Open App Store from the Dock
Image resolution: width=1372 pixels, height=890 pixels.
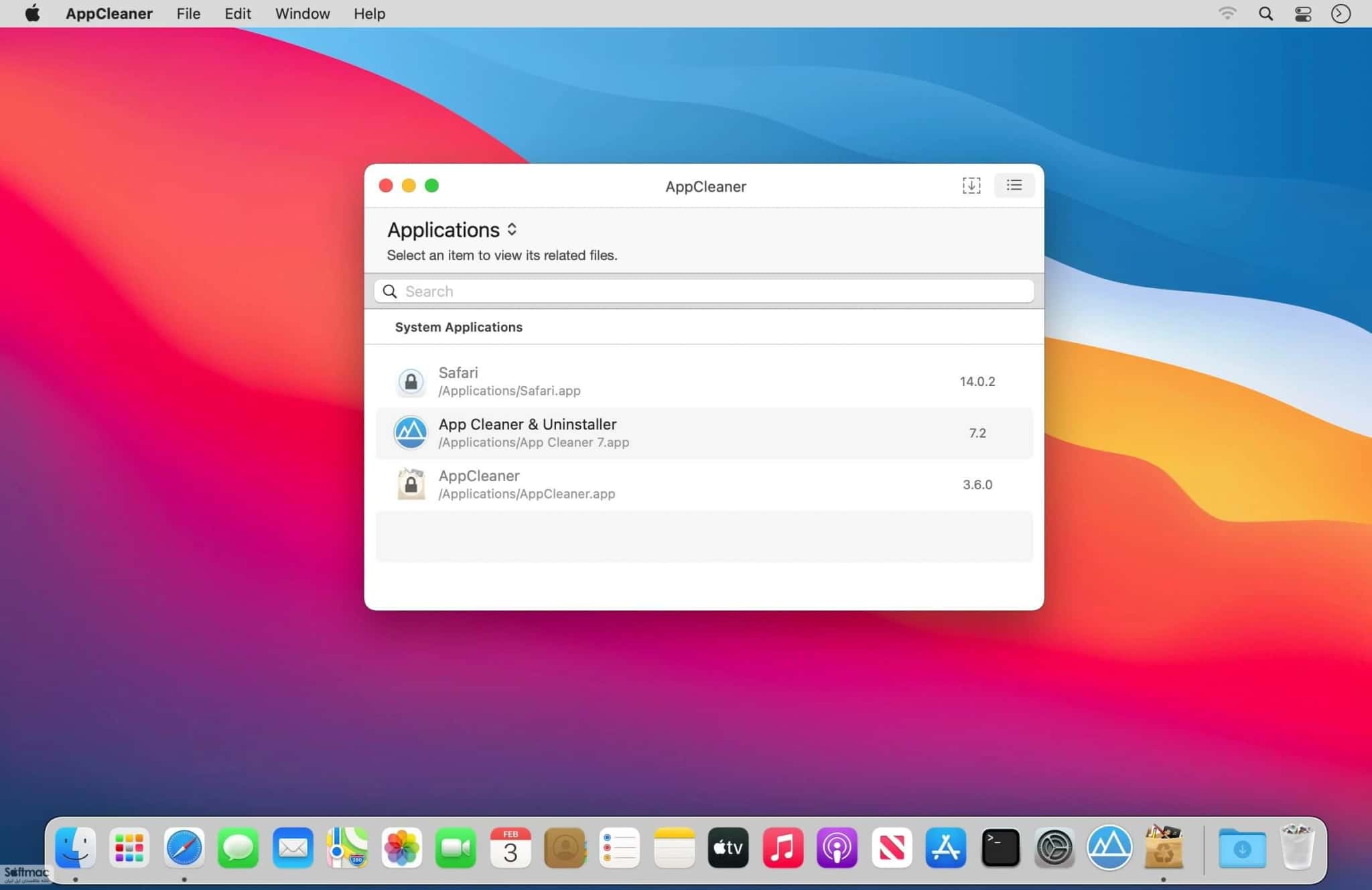coord(946,848)
